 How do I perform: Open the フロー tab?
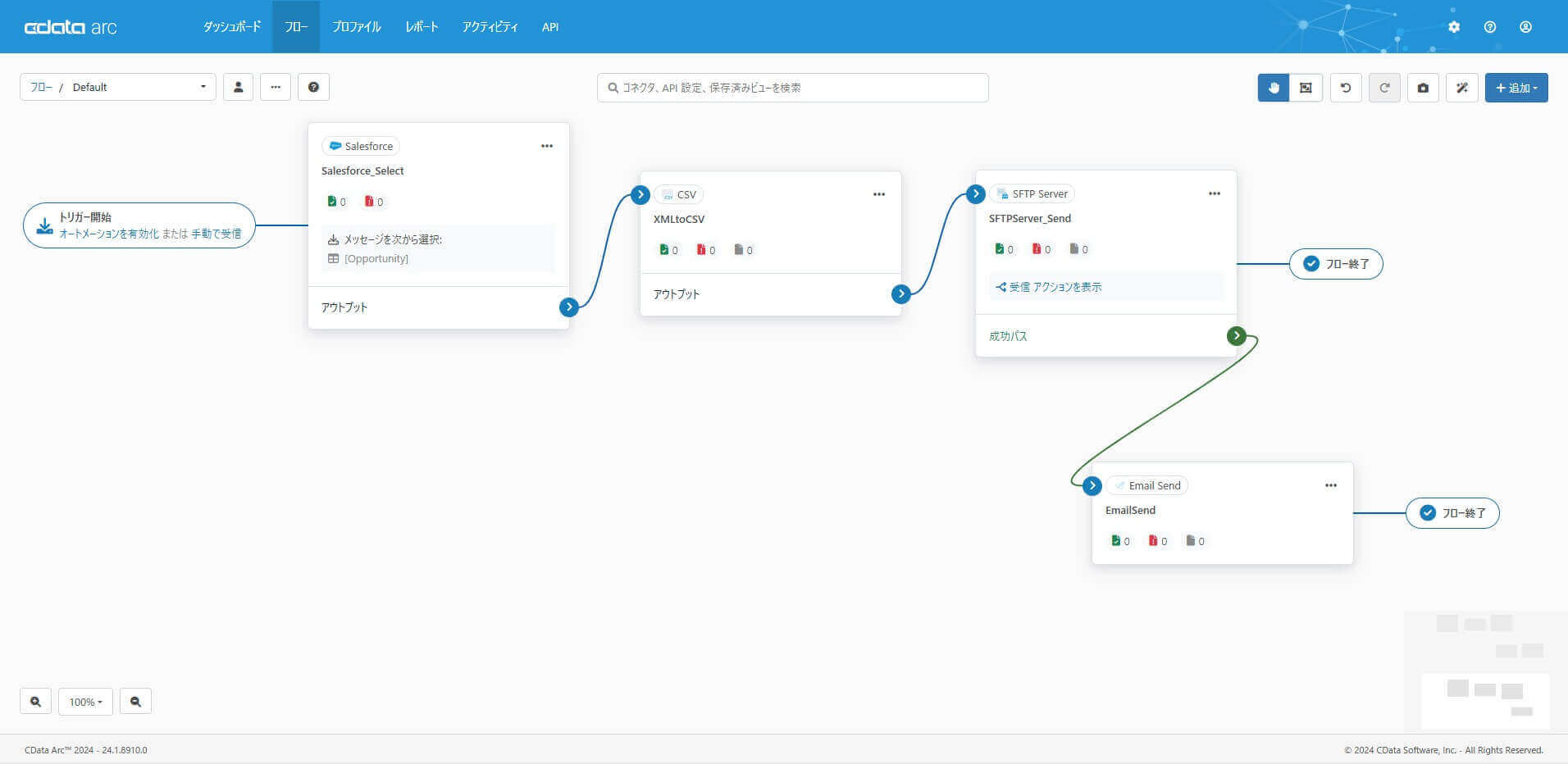pos(296,27)
